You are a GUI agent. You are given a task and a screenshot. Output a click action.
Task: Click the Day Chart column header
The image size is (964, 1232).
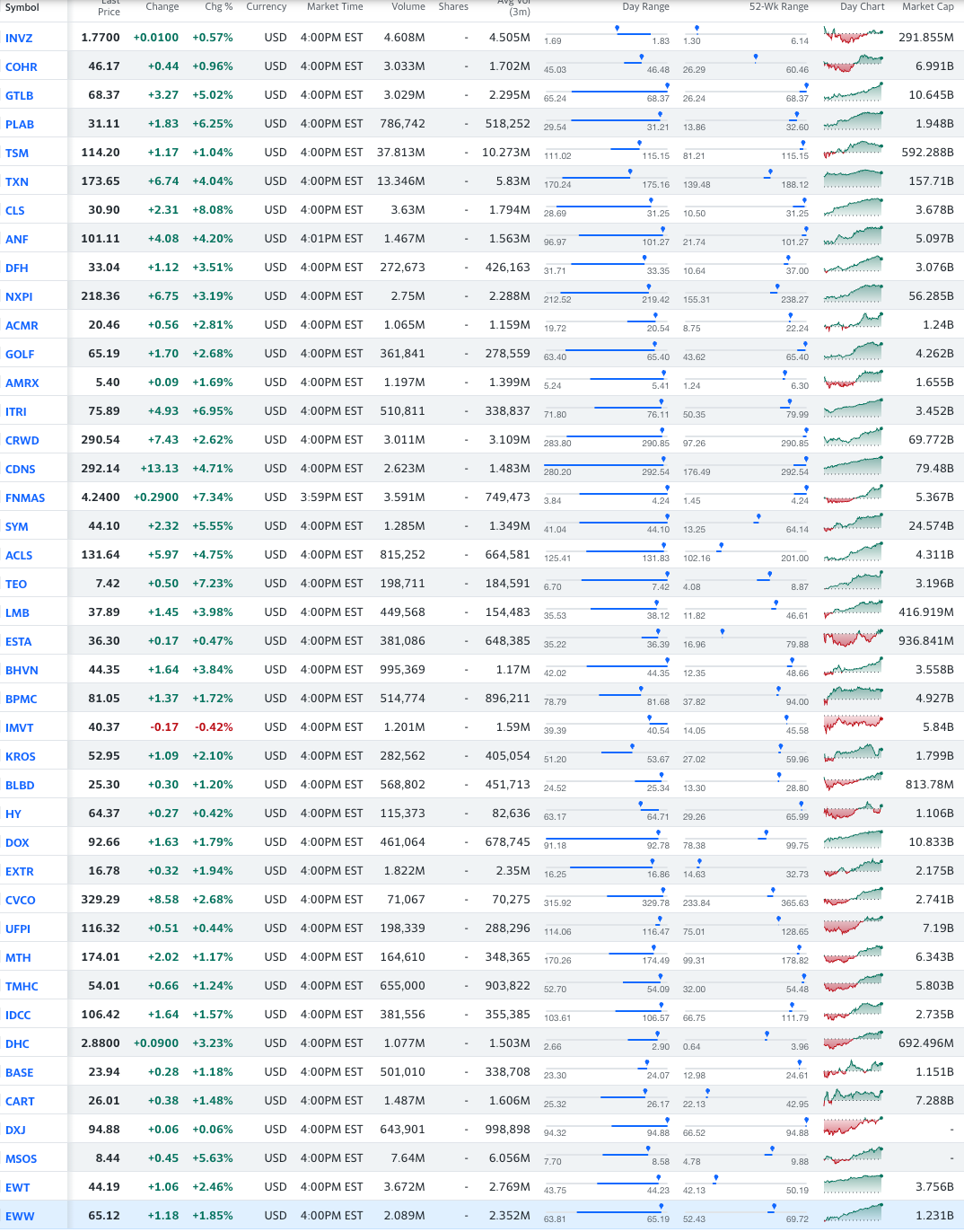[x=863, y=6]
